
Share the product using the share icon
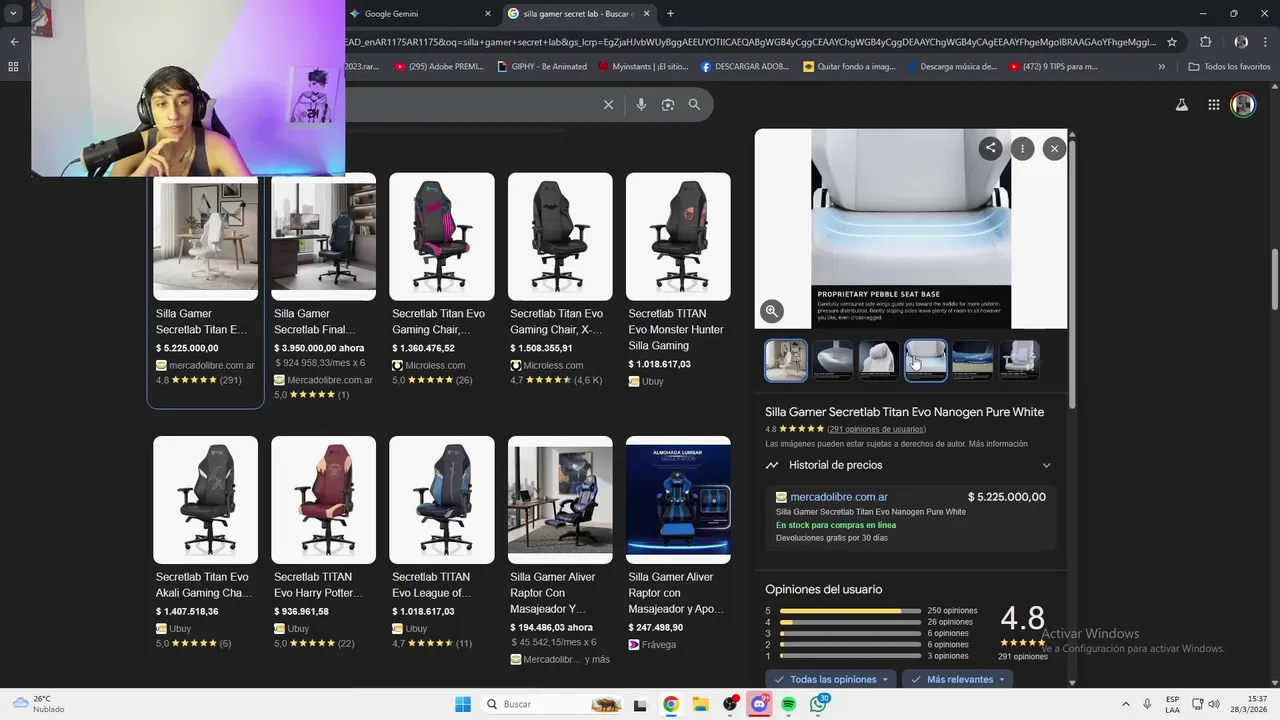pyautogui.click(x=990, y=148)
